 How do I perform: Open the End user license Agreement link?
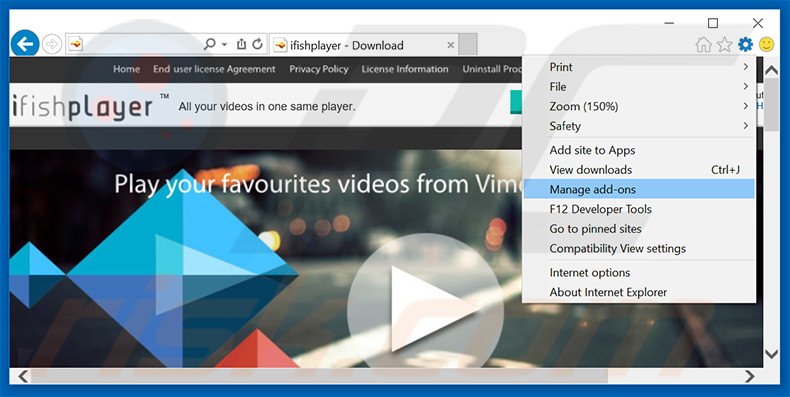(214, 70)
